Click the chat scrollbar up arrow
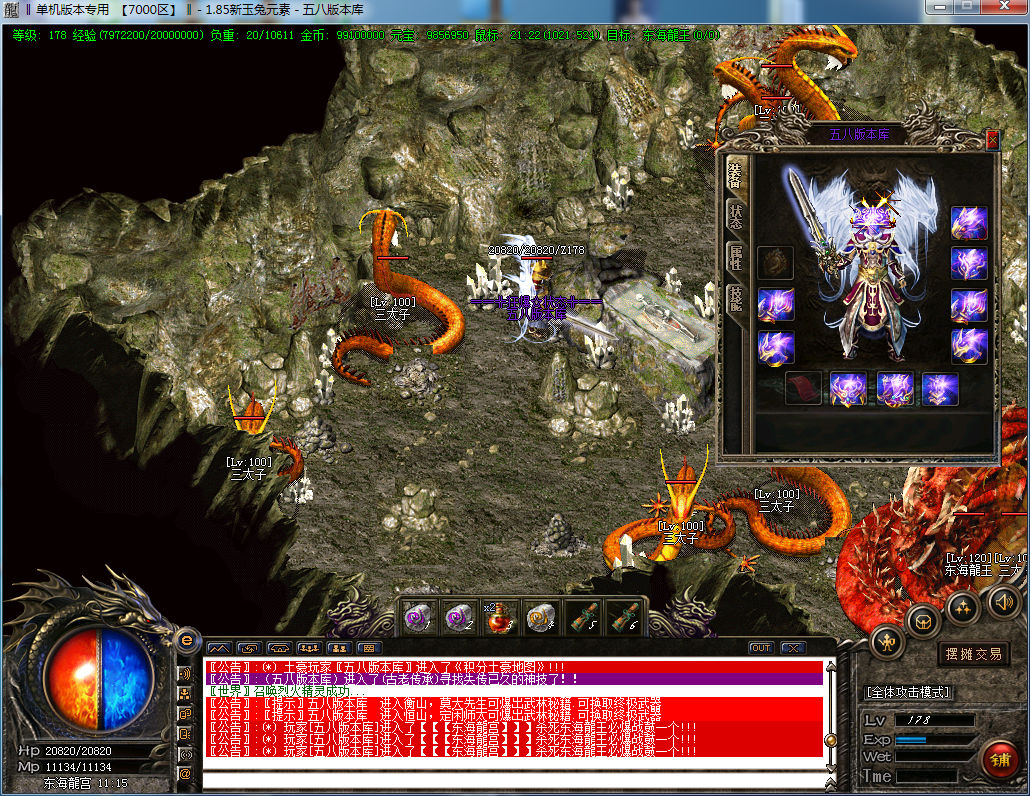Screen dimensions: 1030x796 click(x=830, y=666)
